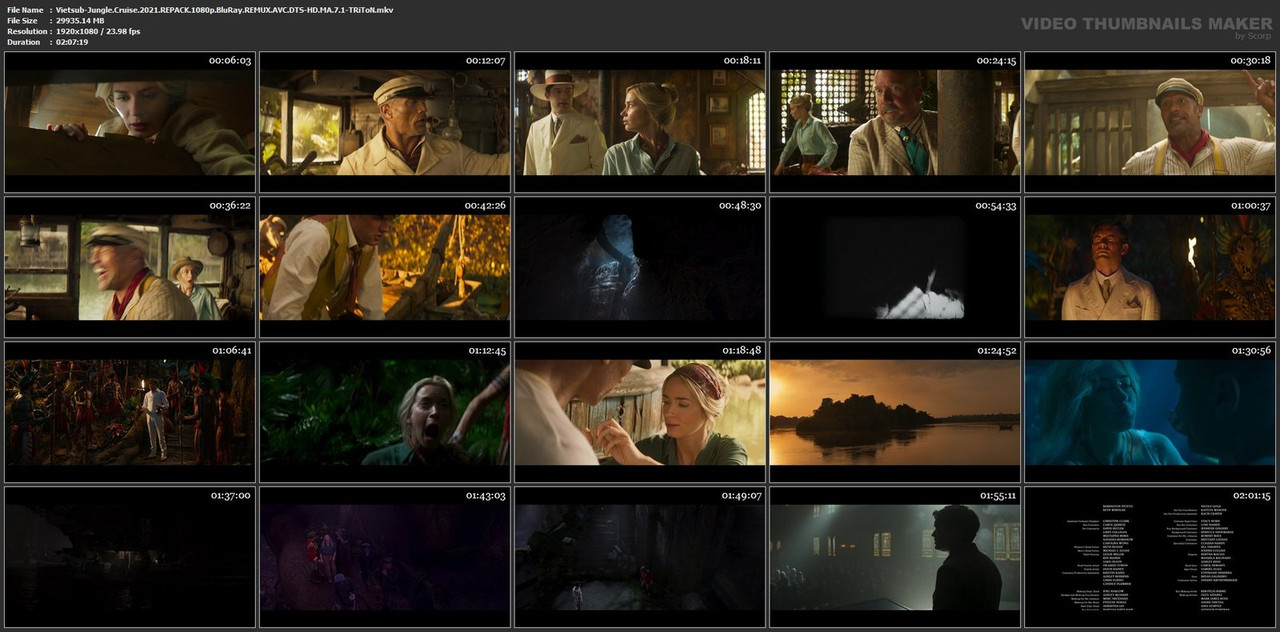
Task: Choose the thumbnail at 01:37:00
Action: pyautogui.click(x=129, y=557)
